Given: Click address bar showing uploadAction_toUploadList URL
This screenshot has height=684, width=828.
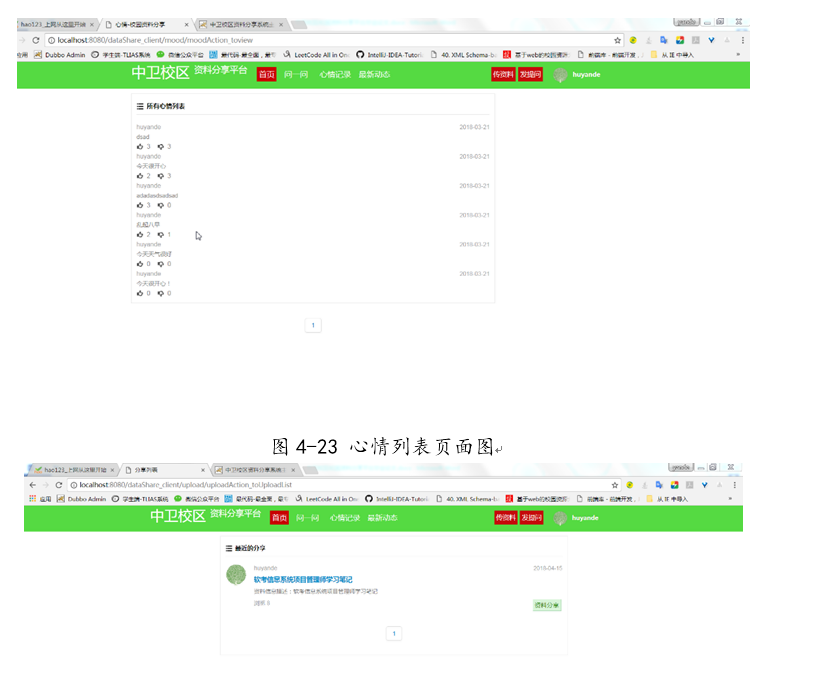Looking at the screenshot, I should [343, 485].
